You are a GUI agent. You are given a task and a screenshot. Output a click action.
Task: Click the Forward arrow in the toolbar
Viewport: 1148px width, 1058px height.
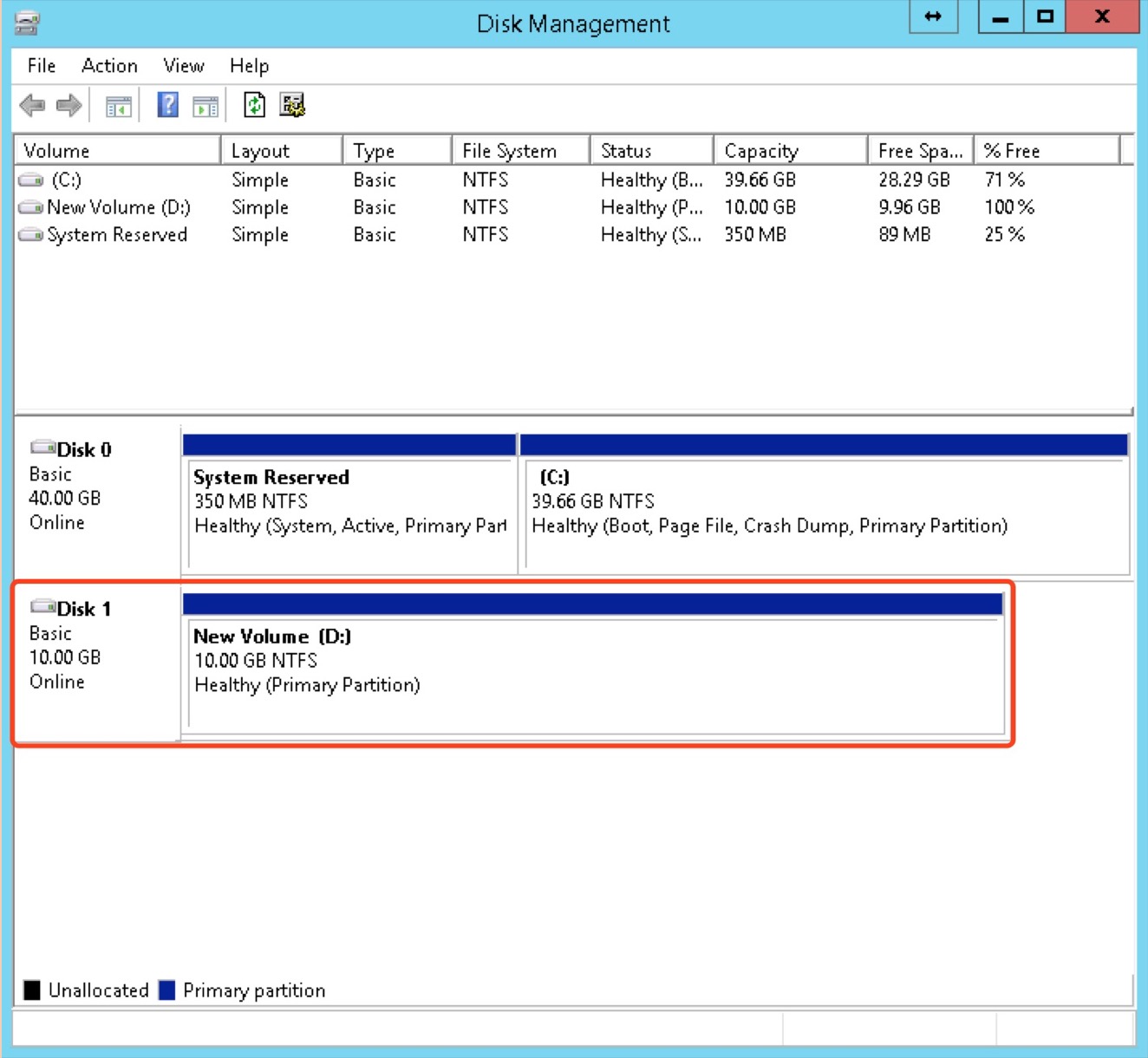point(68,106)
